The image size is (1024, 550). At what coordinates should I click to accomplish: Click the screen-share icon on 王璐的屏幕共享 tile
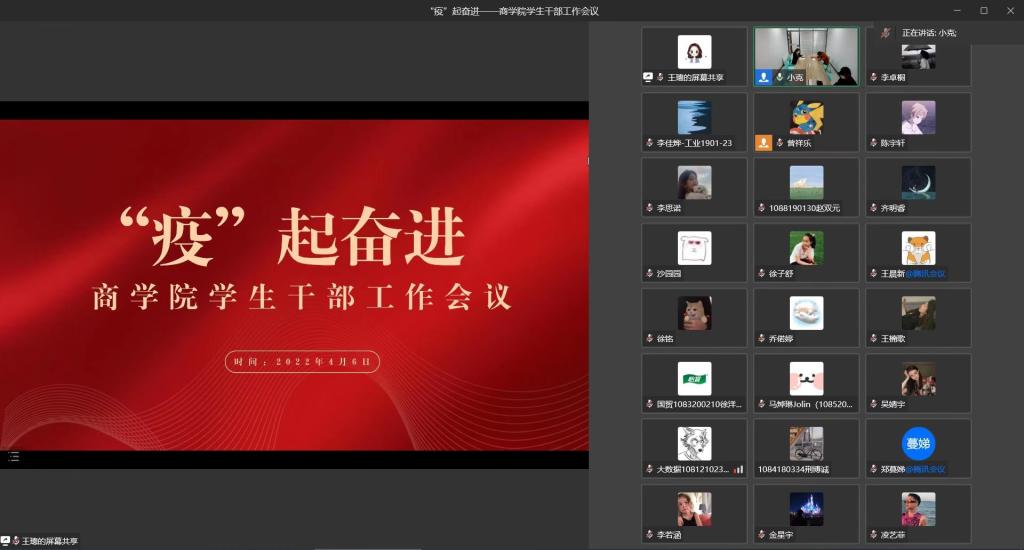[648, 77]
